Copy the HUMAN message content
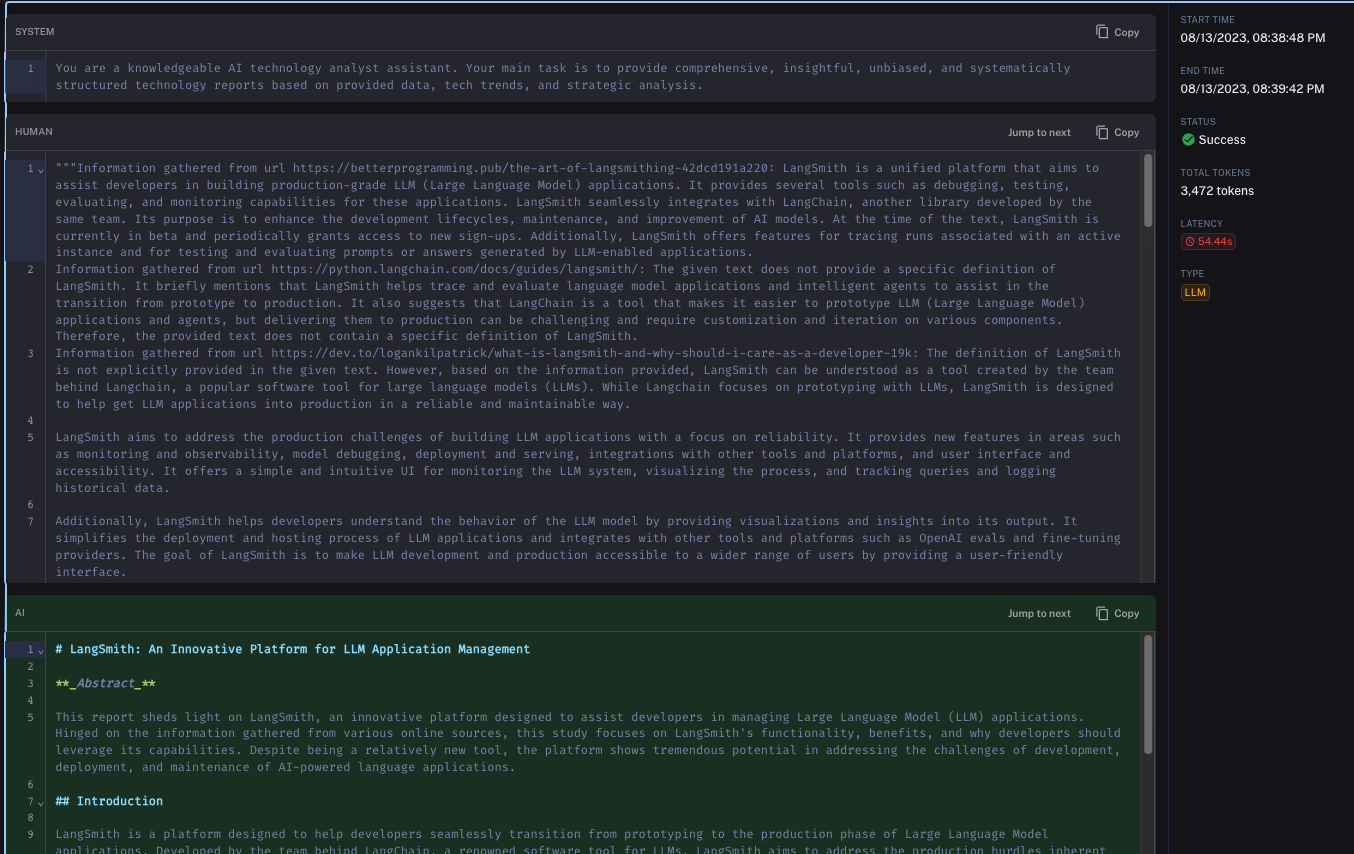1354x854 pixels. pos(1117,132)
